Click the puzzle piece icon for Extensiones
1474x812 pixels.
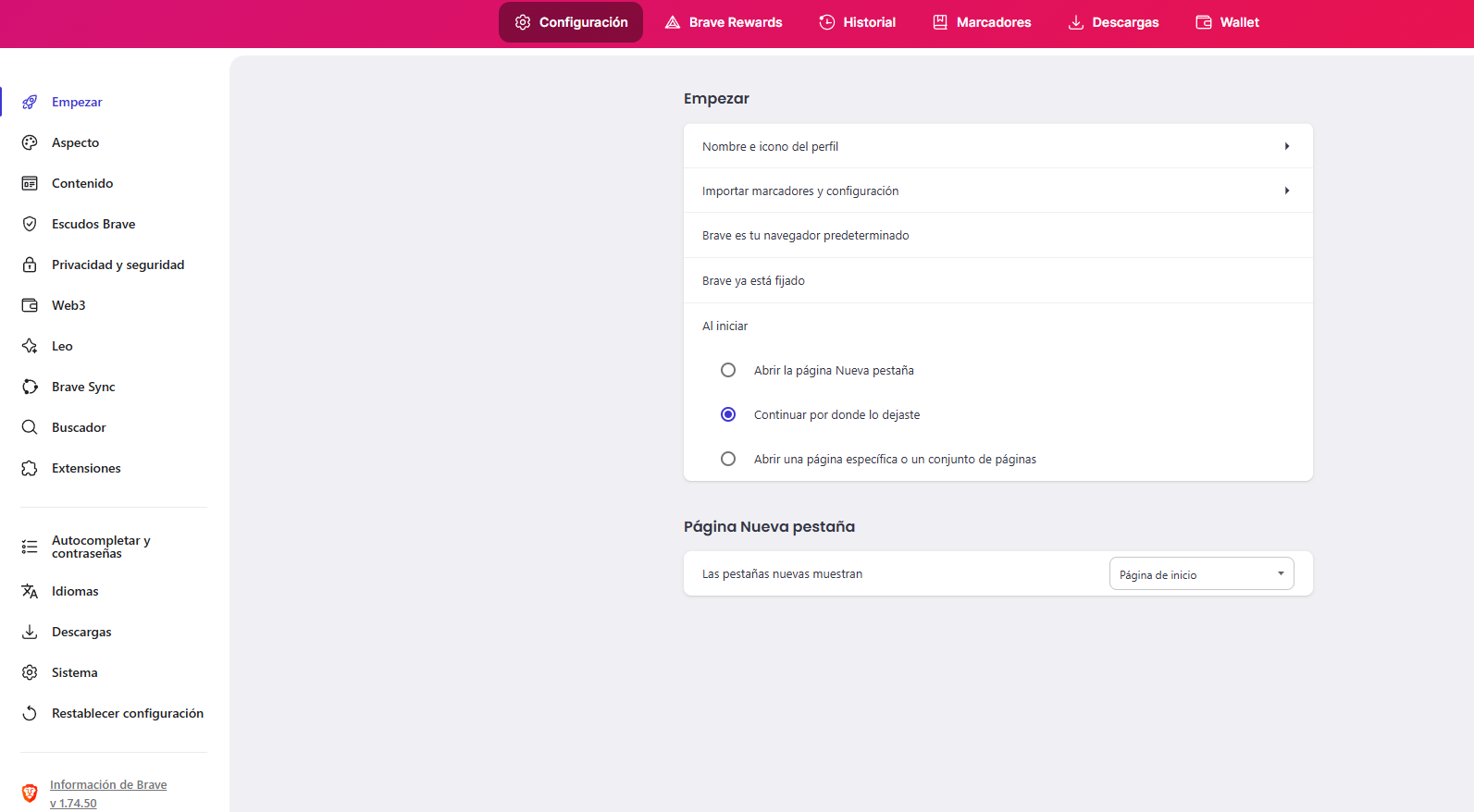[30, 468]
